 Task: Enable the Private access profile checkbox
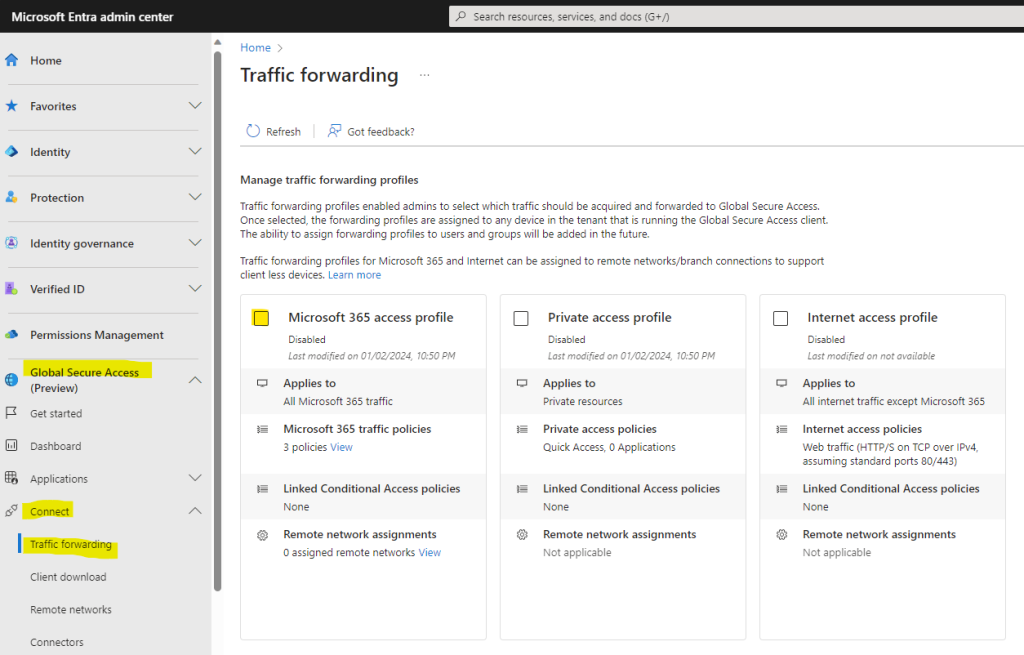tap(521, 318)
